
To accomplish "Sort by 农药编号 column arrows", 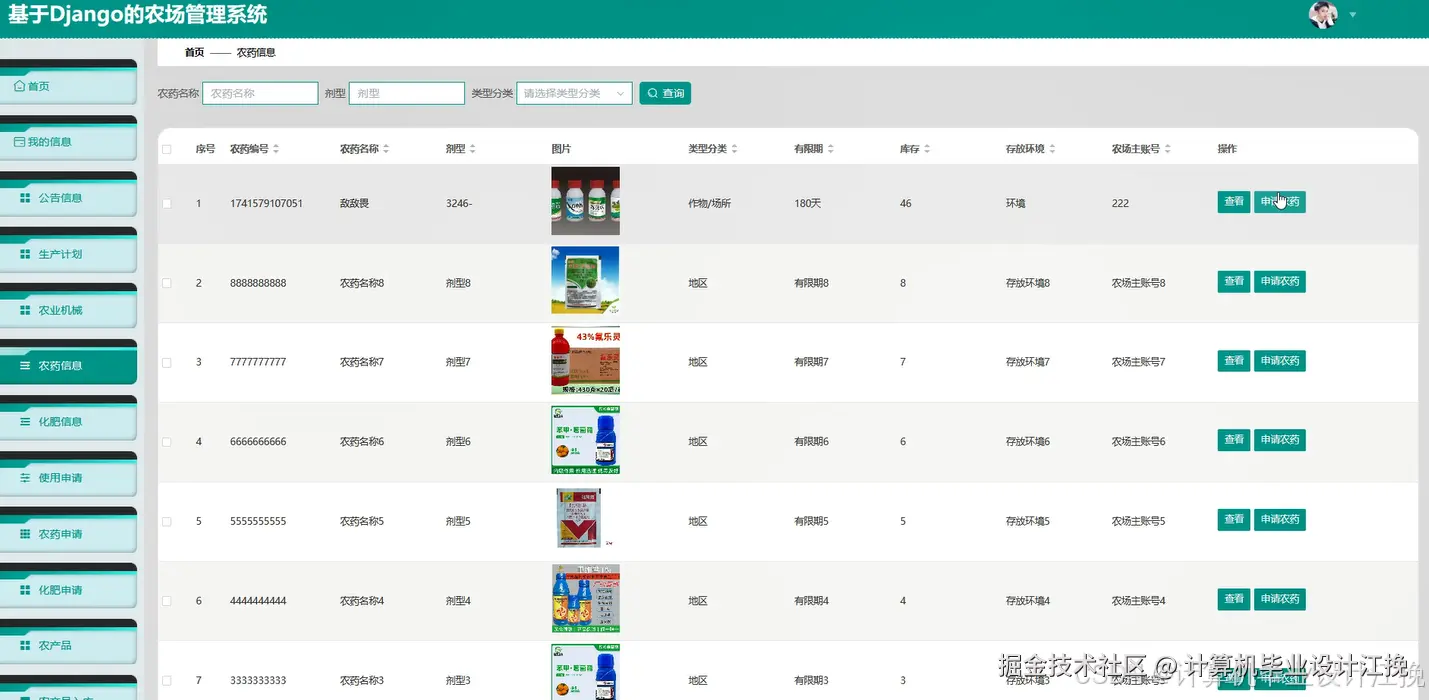I will [x=276, y=149].
